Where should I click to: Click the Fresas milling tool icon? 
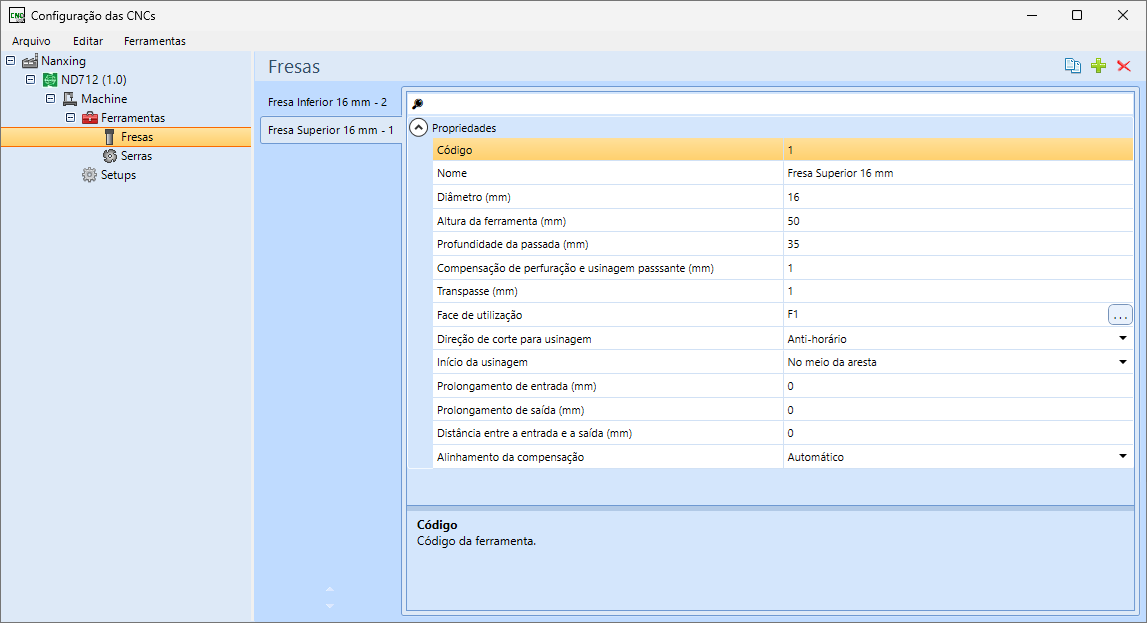click(109, 137)
